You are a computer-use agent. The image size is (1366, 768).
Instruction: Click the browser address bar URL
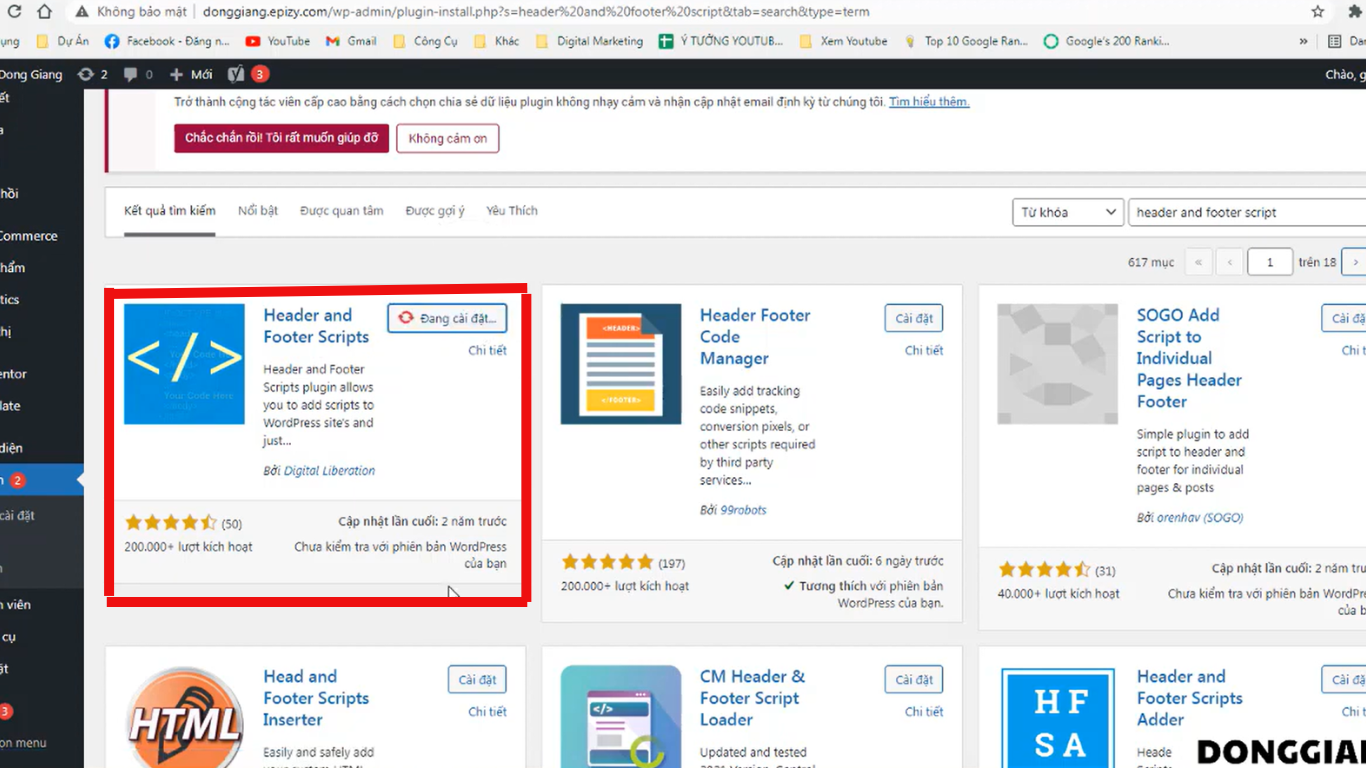tap(536, 12)
